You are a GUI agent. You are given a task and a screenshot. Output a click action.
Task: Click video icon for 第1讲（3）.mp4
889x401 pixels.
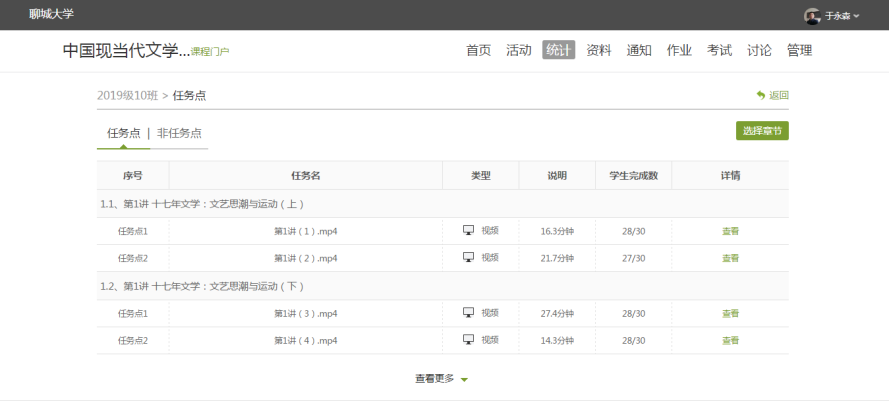468,312
